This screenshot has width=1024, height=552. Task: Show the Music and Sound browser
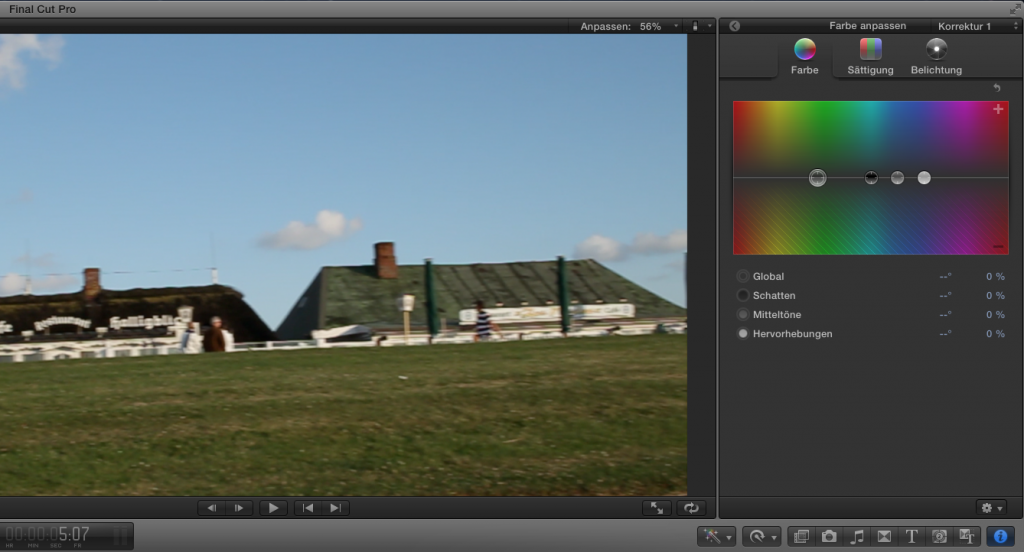(857, 536)
